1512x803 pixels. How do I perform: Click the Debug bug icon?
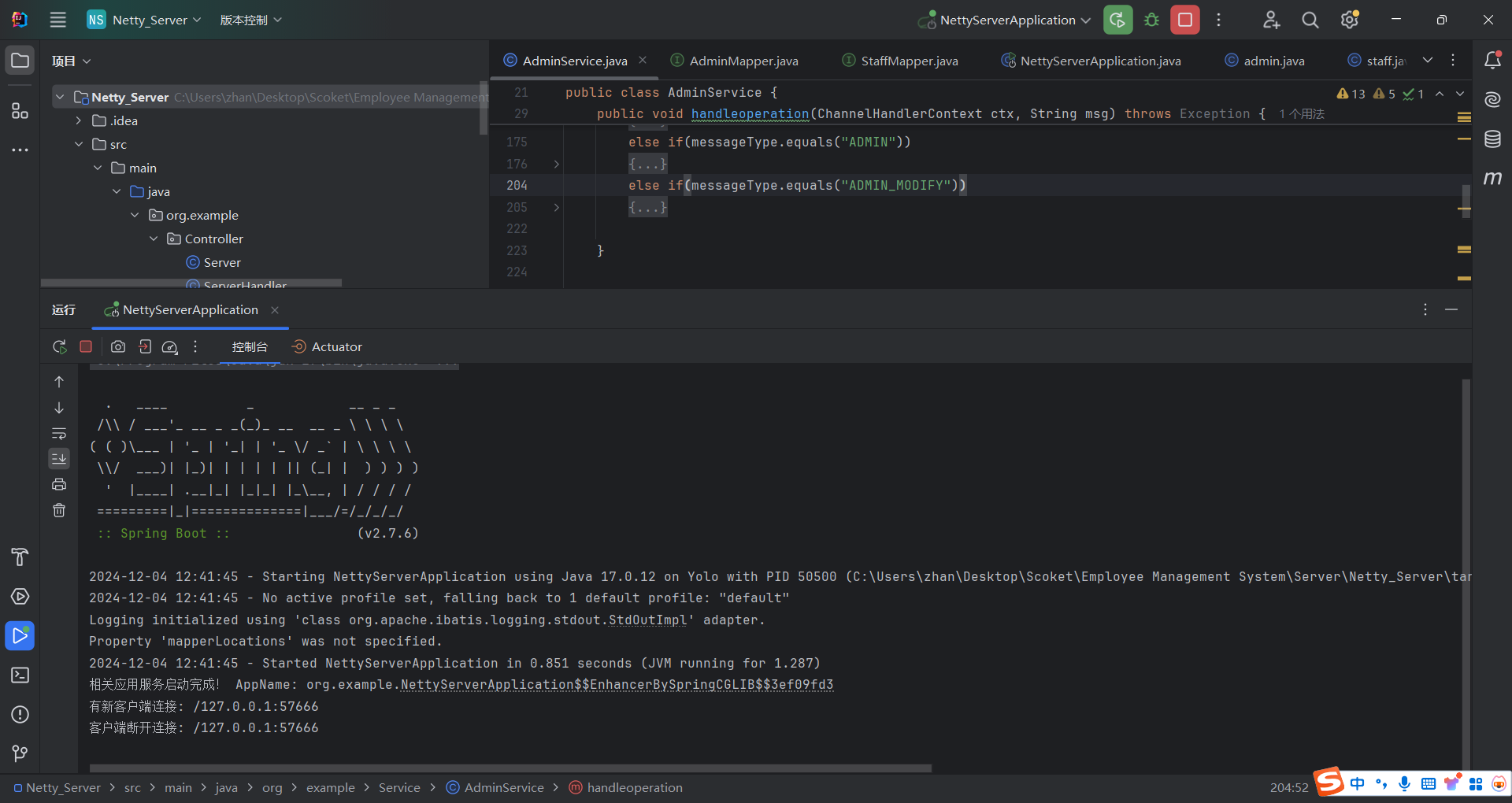pyautogui.click(x=1151, y=20)
